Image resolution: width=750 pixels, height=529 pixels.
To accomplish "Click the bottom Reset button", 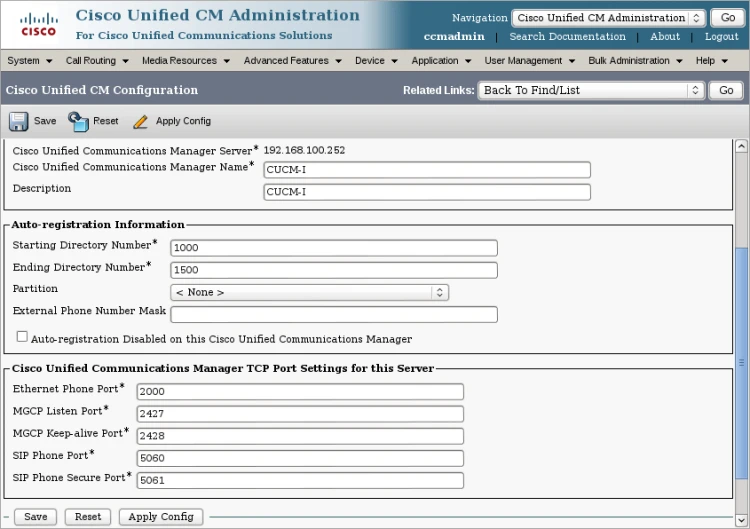I will click(x=88, y=517).
